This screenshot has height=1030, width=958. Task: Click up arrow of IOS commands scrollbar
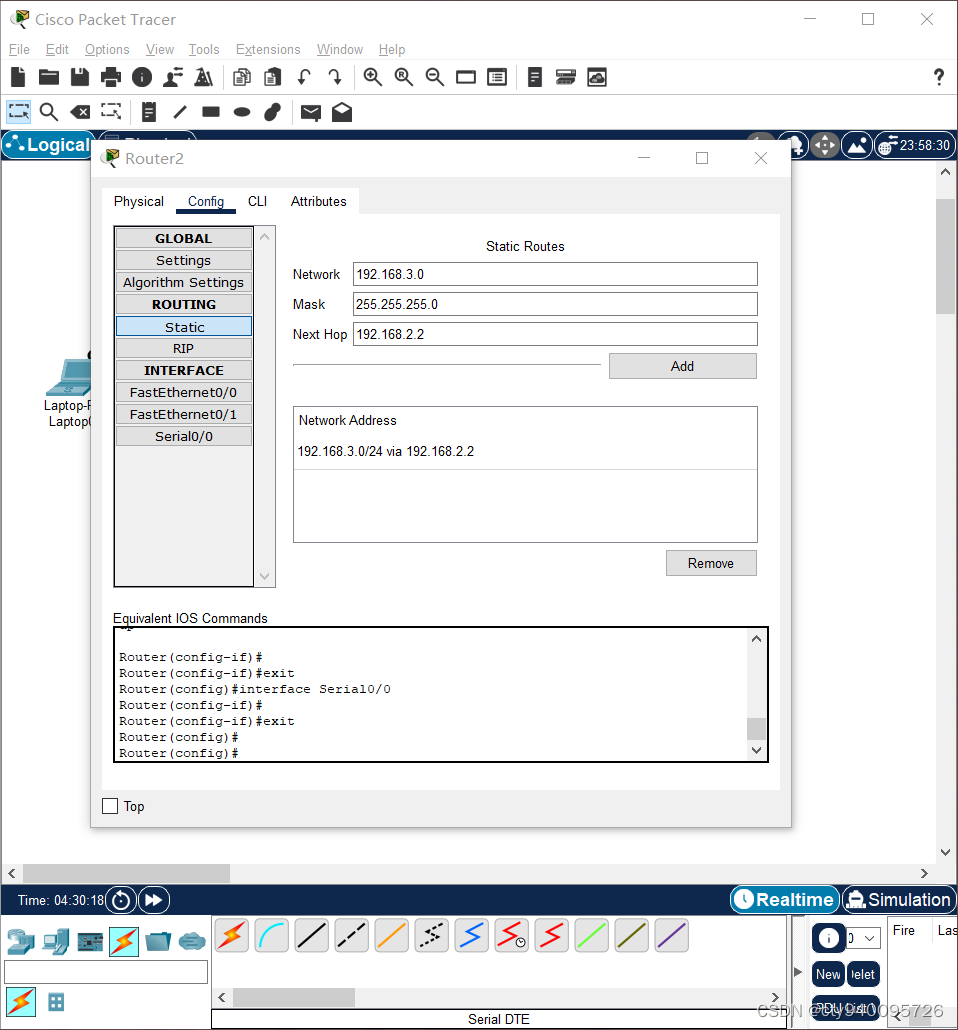(756, 638)
